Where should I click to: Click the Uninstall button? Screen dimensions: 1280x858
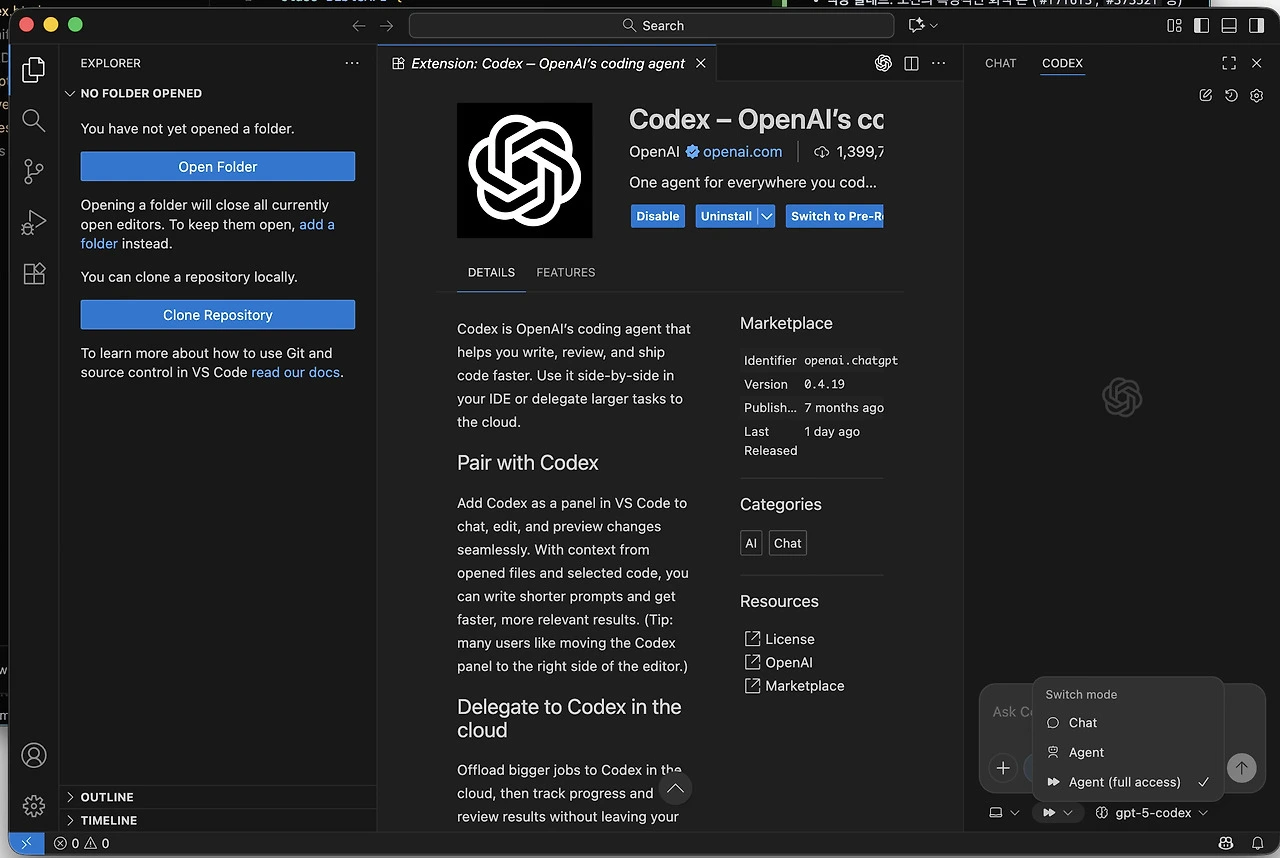pyautogui.click(x=726, y=216)
